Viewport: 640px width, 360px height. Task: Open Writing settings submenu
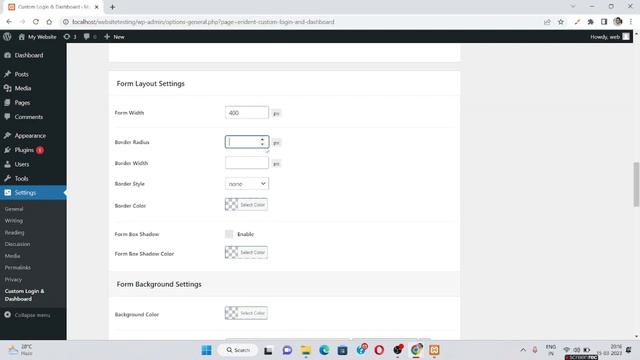pyautogui.click(x=13, y=221)
